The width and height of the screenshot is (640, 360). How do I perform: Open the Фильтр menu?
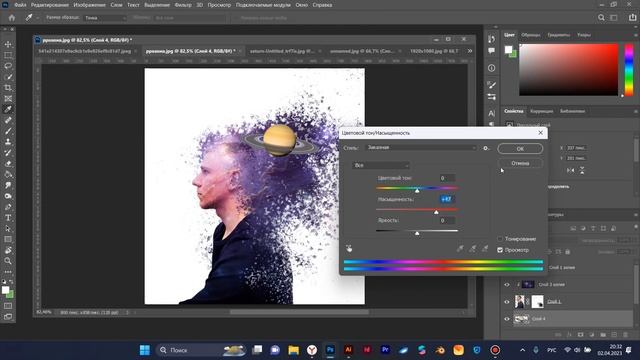183,5
